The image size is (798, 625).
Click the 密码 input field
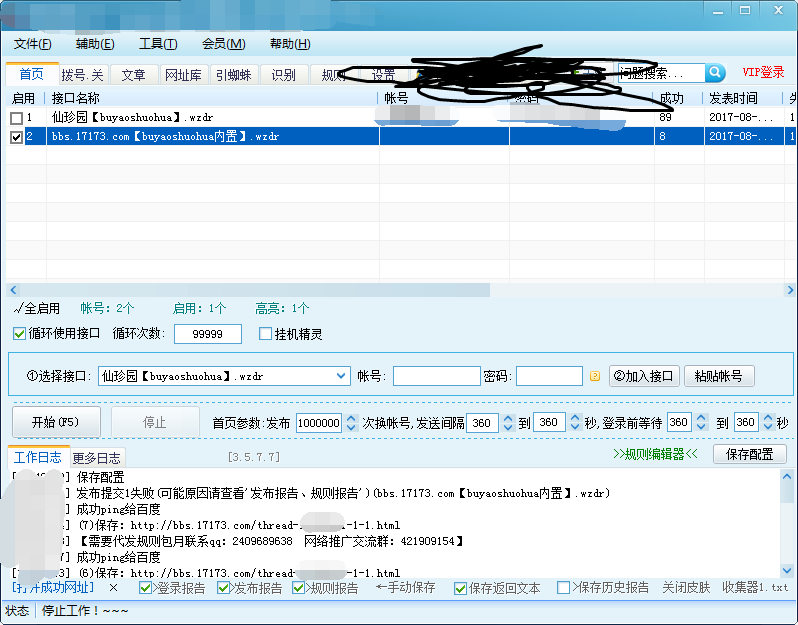(550, 377)
